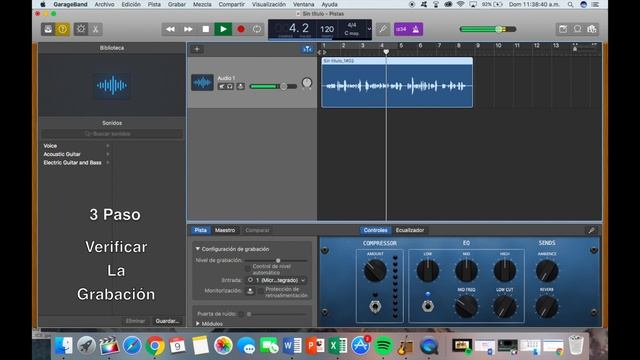Open Quick Help yellow question button
640x360 pixels.
pyautogui.click(x=62, y=29)
